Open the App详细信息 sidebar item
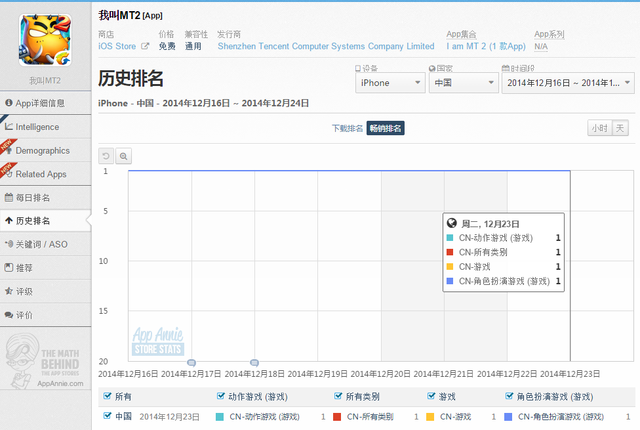Screen dimensions: 640x430 point(45,103)
